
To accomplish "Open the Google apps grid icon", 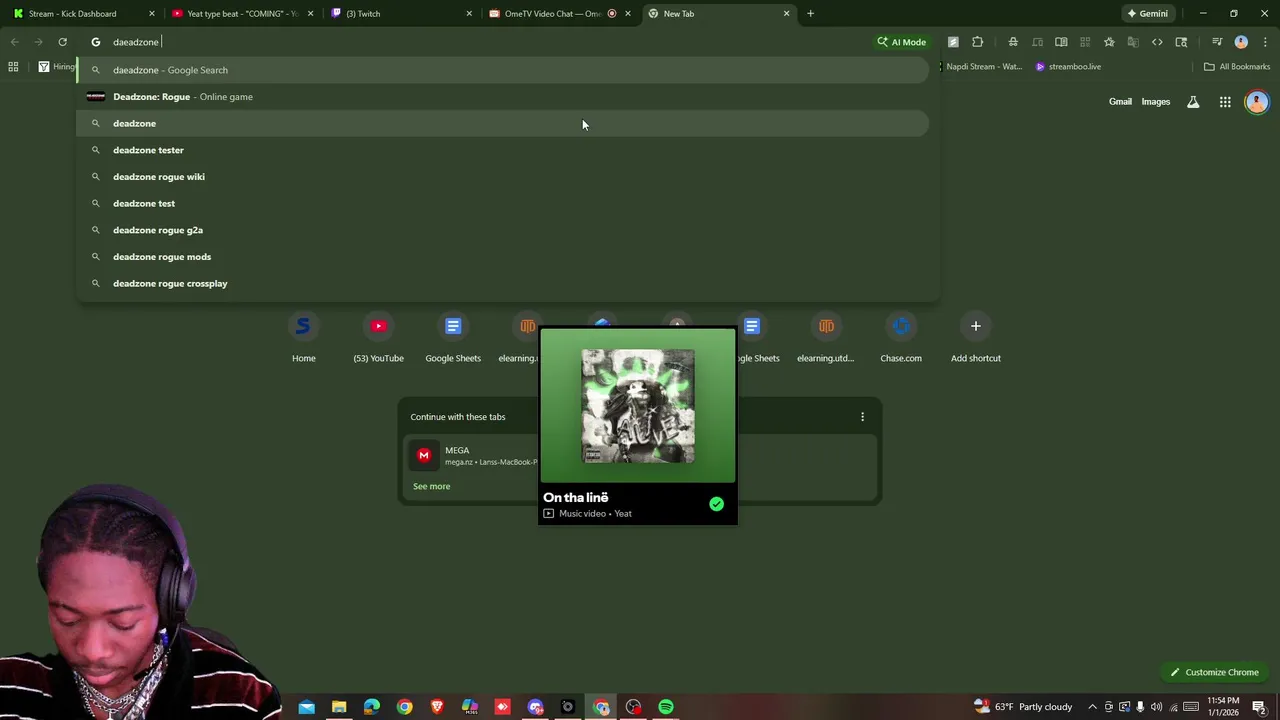I will 1225,102.
